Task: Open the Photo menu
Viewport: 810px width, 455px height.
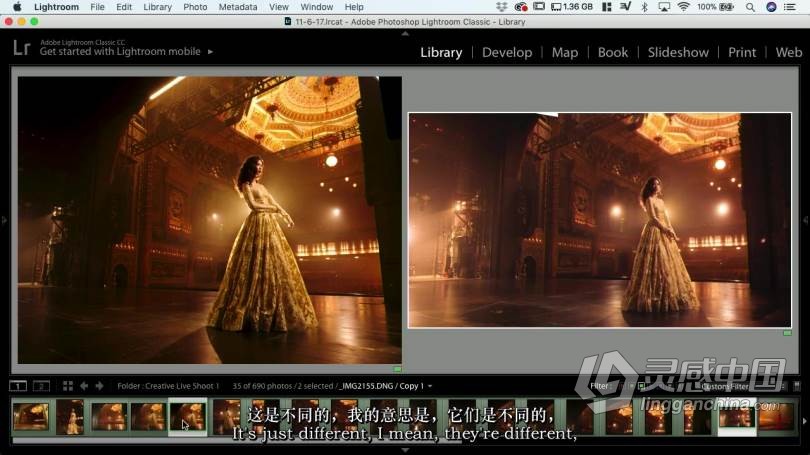Action: (x=195, y=7)
